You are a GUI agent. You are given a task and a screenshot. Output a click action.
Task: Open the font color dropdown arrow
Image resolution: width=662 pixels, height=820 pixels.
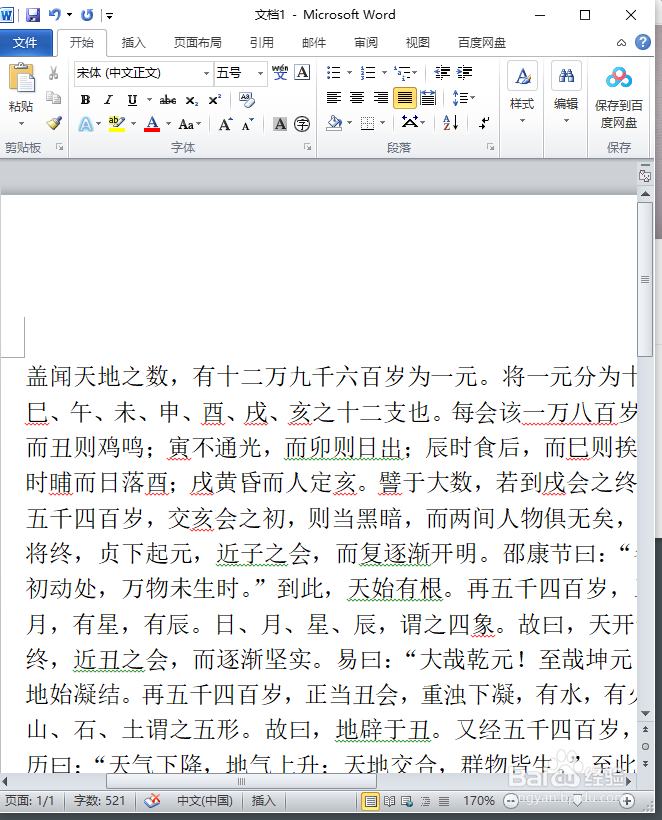click(x=168, y=124)
